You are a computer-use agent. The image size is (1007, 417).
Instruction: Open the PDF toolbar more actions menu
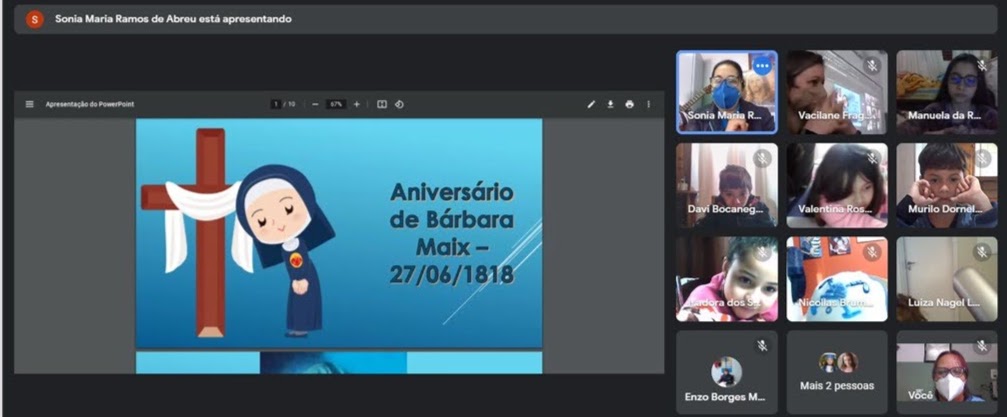(648, 104)
